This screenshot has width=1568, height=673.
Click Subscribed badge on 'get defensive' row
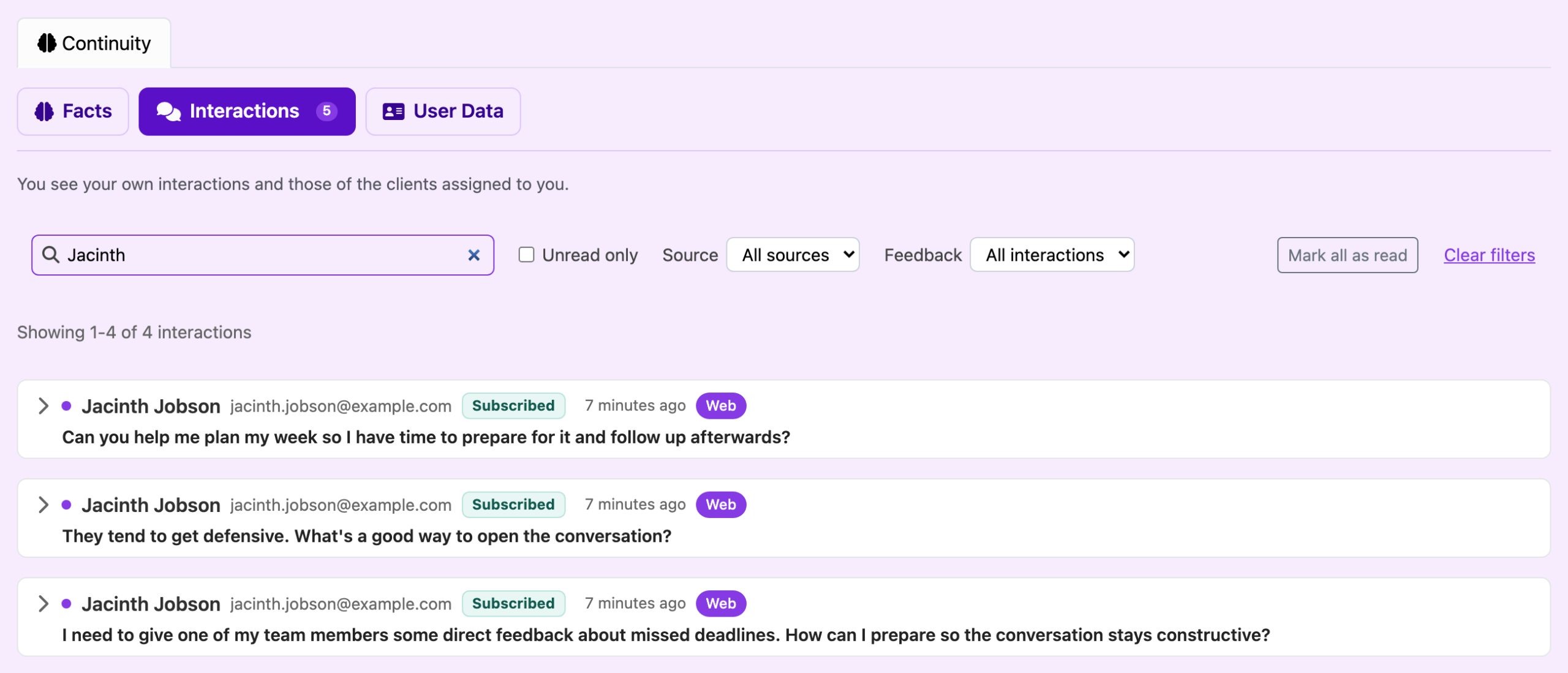(513, 505)
